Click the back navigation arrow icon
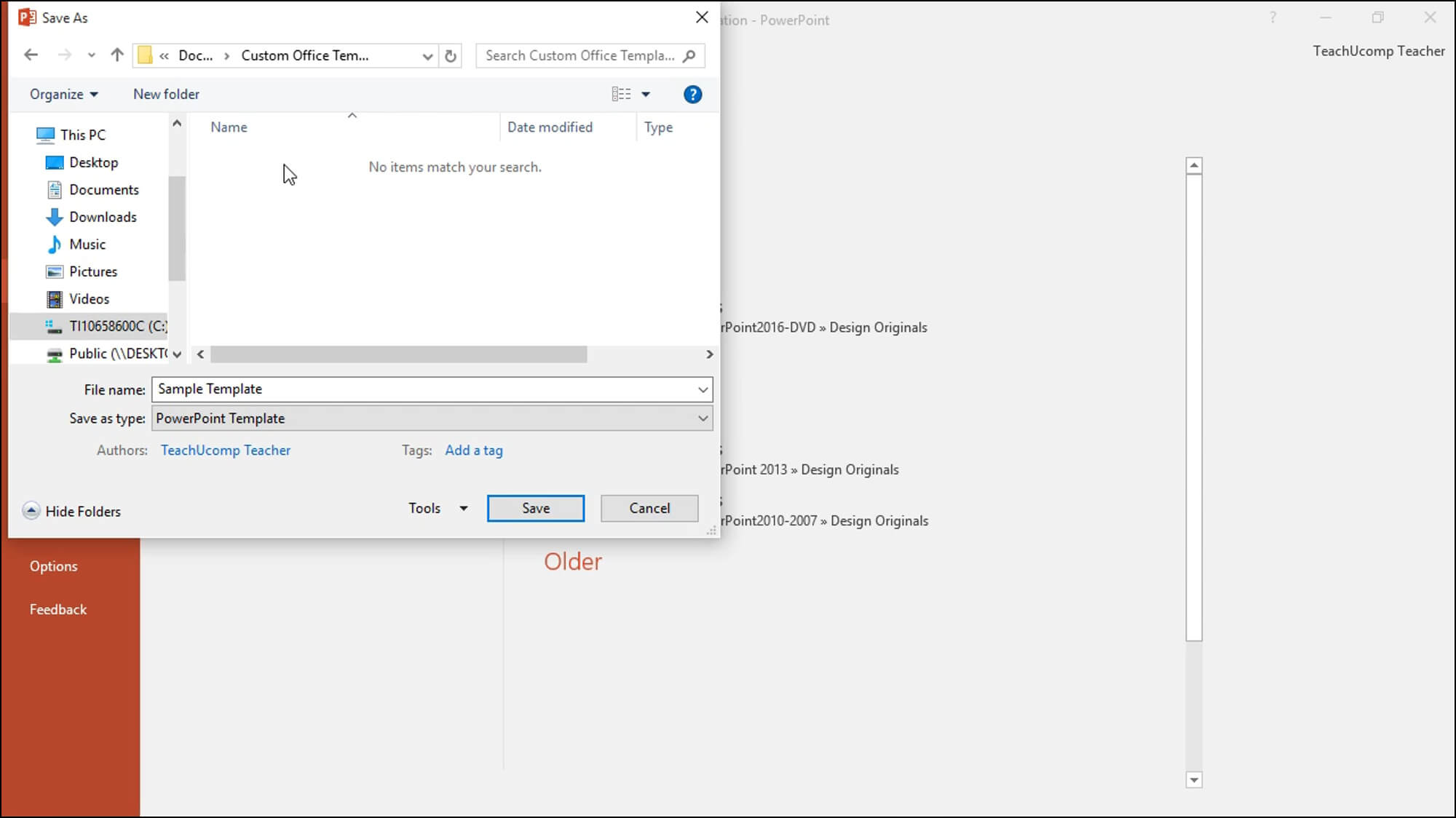 coord(30,55)
